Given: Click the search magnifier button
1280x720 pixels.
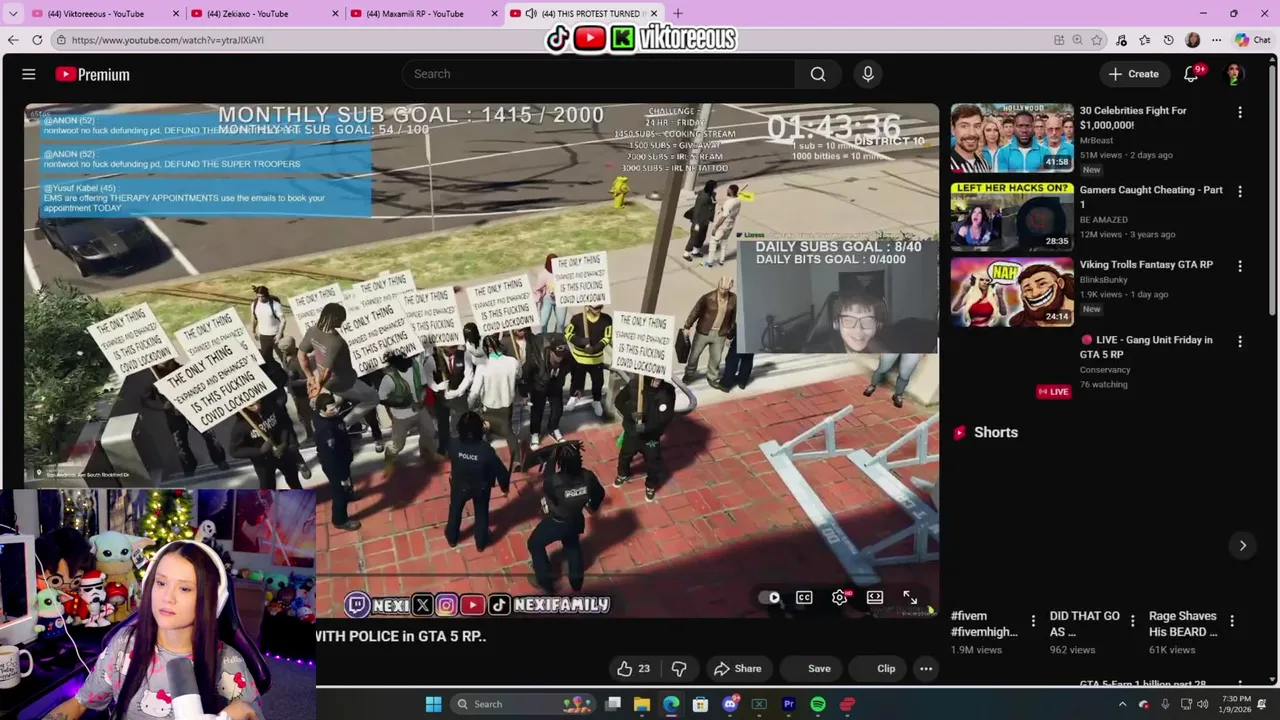Looking at the screenshot, I should coord(818,74).
